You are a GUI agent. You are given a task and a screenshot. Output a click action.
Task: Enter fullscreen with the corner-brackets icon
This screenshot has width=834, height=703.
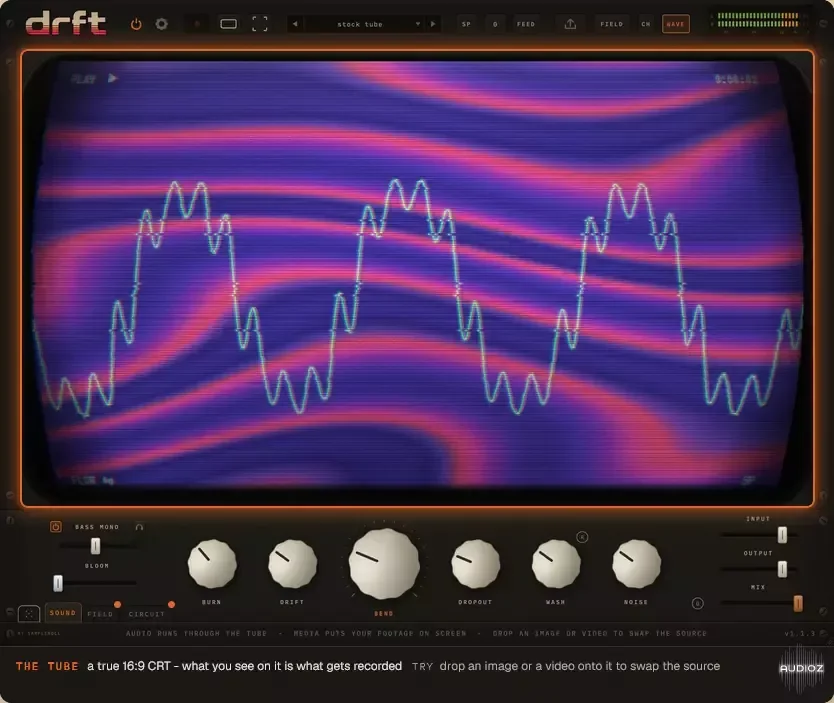coord(260,24)
